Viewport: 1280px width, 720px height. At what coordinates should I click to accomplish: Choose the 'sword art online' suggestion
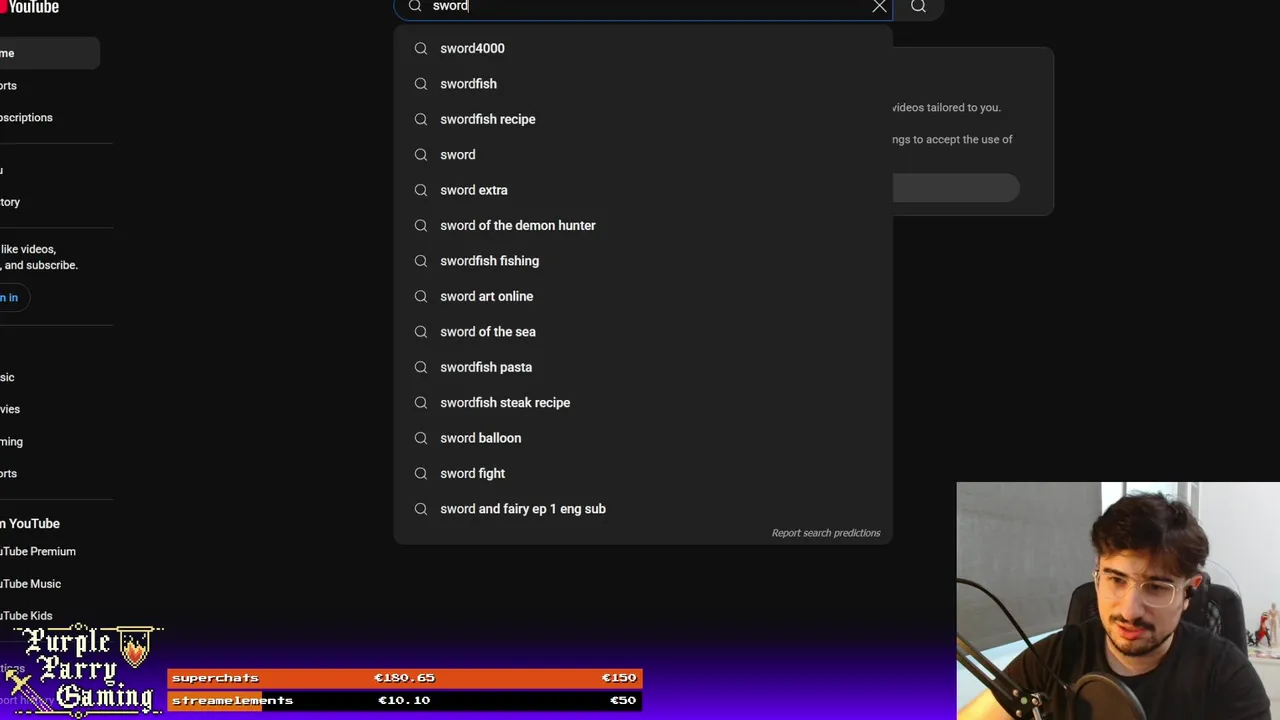click(643, 296)
